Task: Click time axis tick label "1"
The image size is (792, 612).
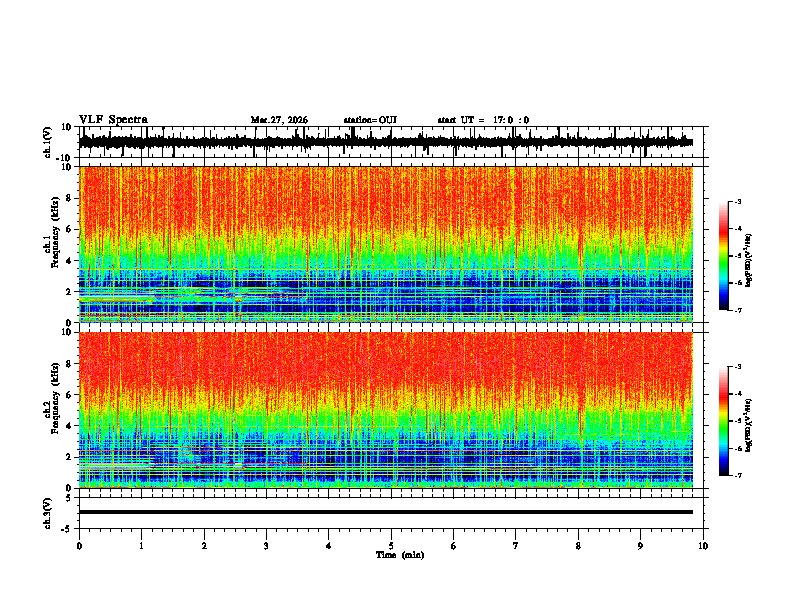Action: [141, 546]
